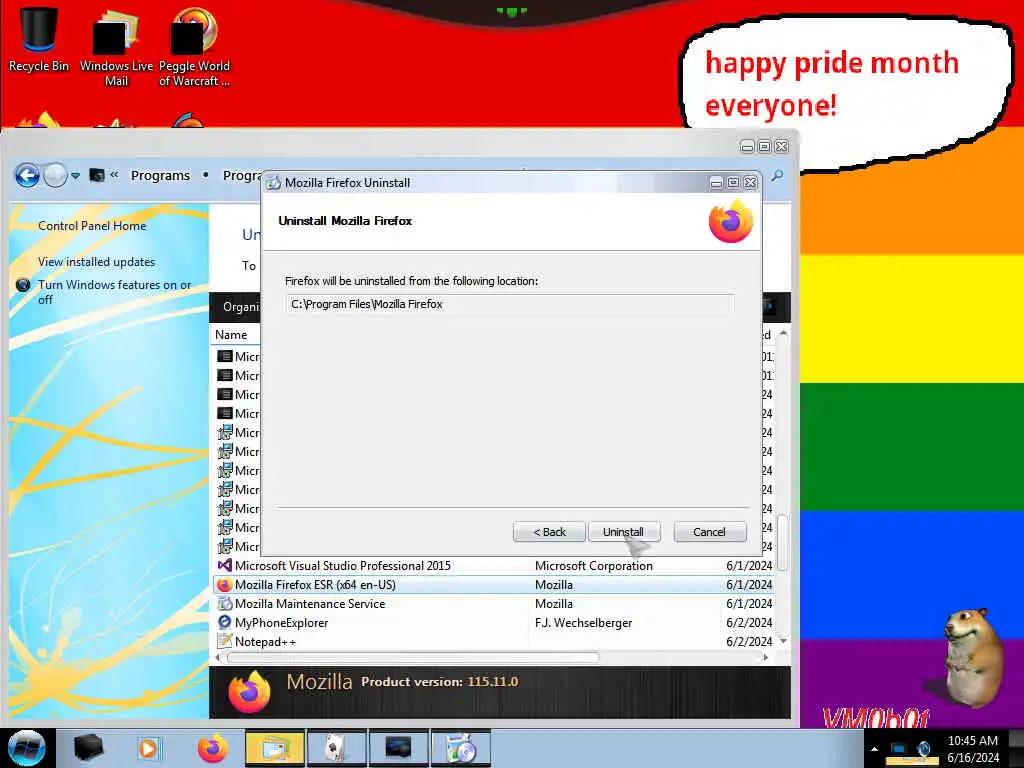This screenshot has width=1024, height=768.
Task: Open the dark monitor taskbar icon
Action: [x=398, y=748]
